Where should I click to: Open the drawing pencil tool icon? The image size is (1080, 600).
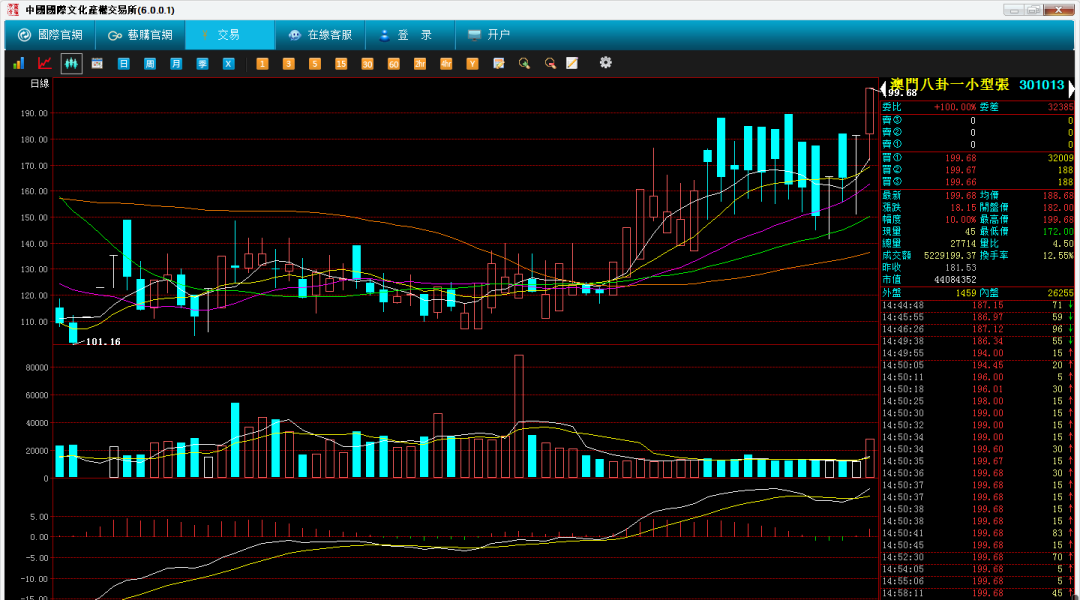[572, 63]
